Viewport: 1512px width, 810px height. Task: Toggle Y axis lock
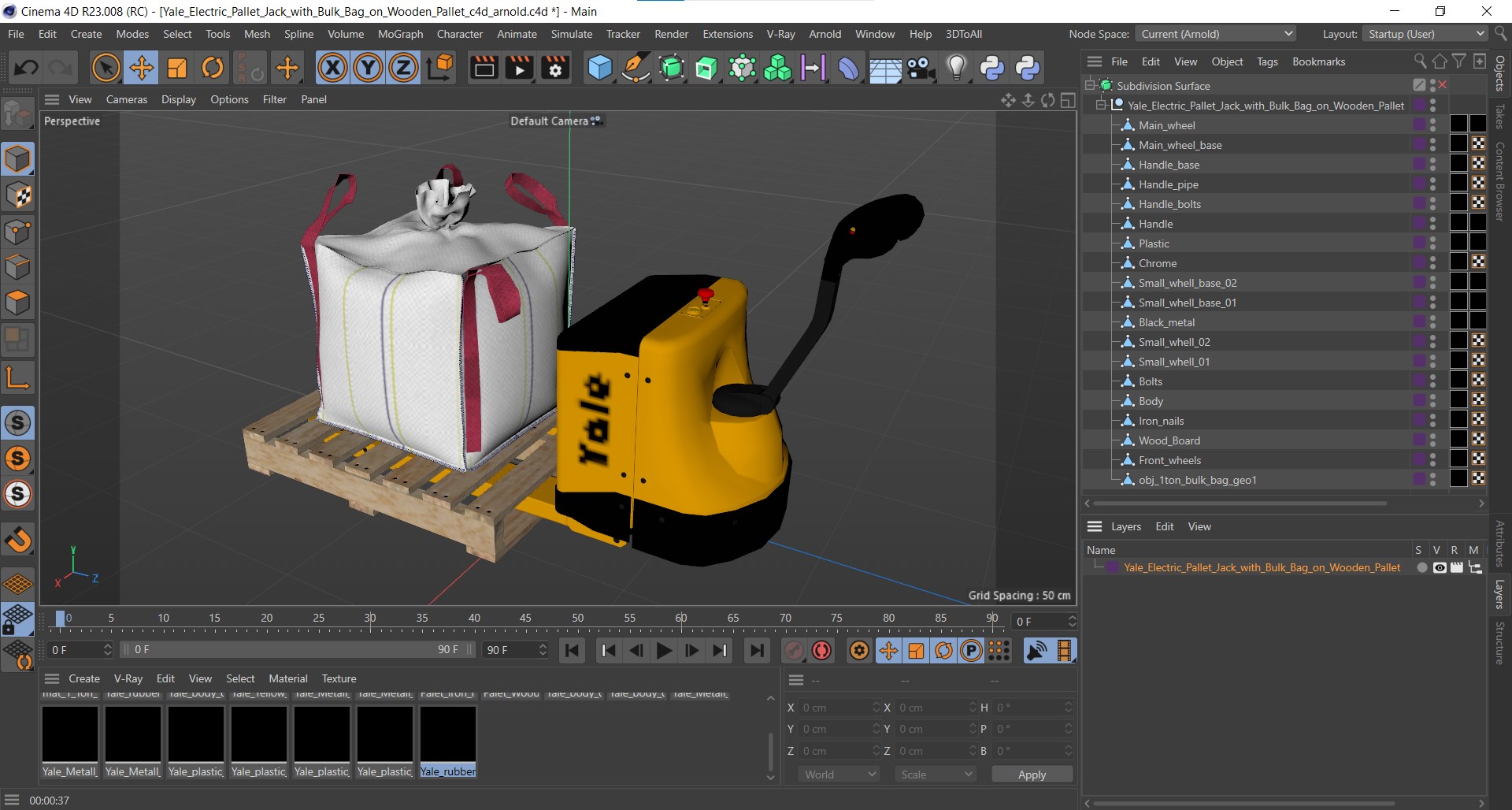[x=368, y=68]
